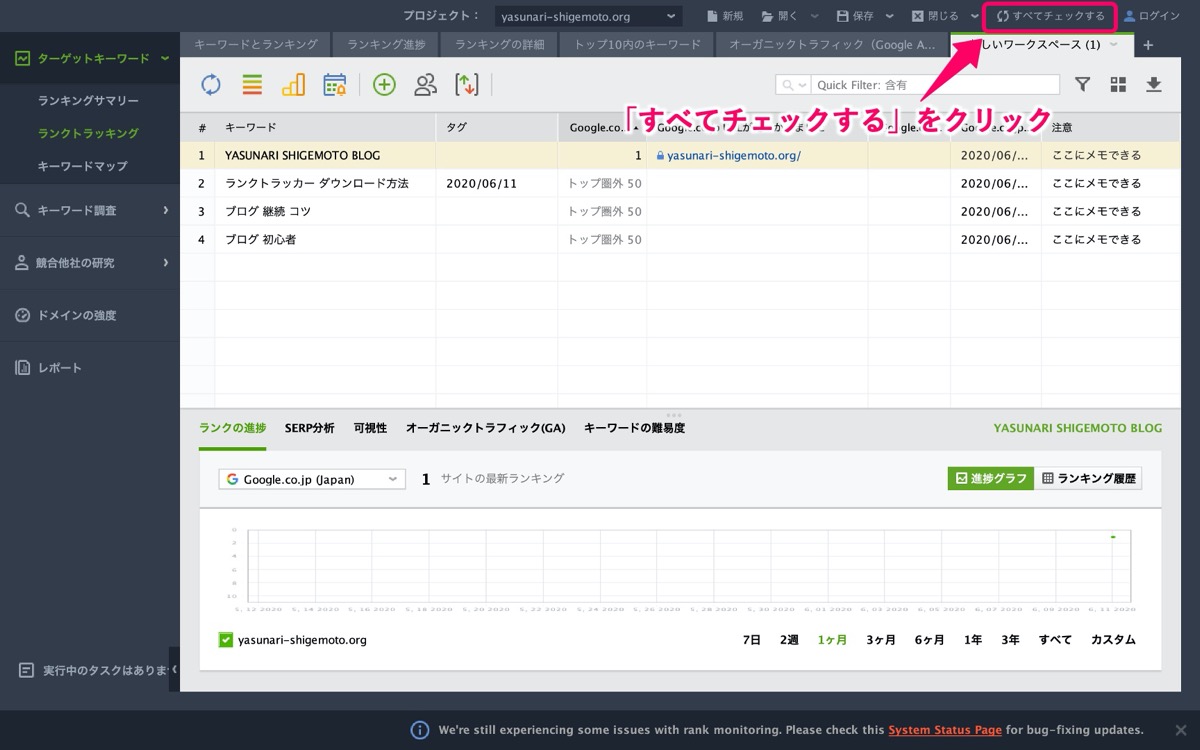Click the green add keywords plus icon
The height and width of the screenshot is (750, 1200).
click(x=384, y=85)
